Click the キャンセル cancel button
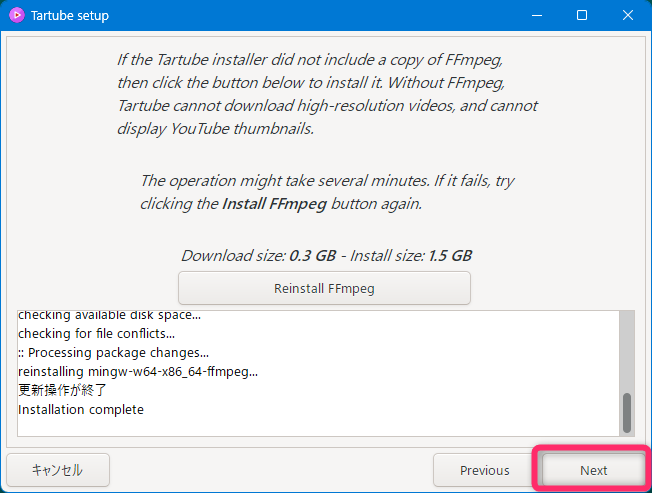 [x=57, y=469]
